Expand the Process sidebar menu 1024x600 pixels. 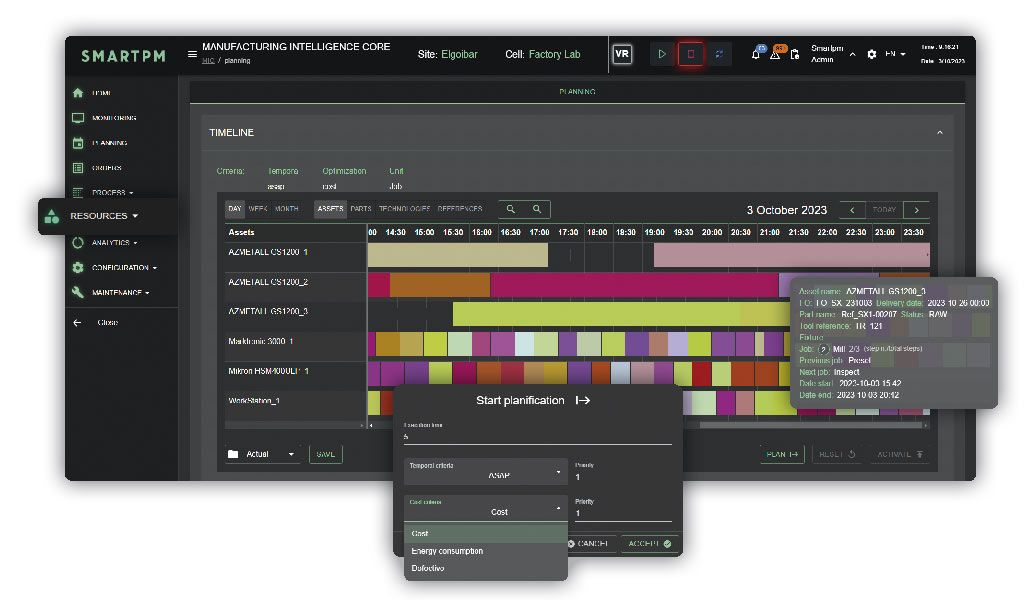pyautogui.click(x=104, y=193)
